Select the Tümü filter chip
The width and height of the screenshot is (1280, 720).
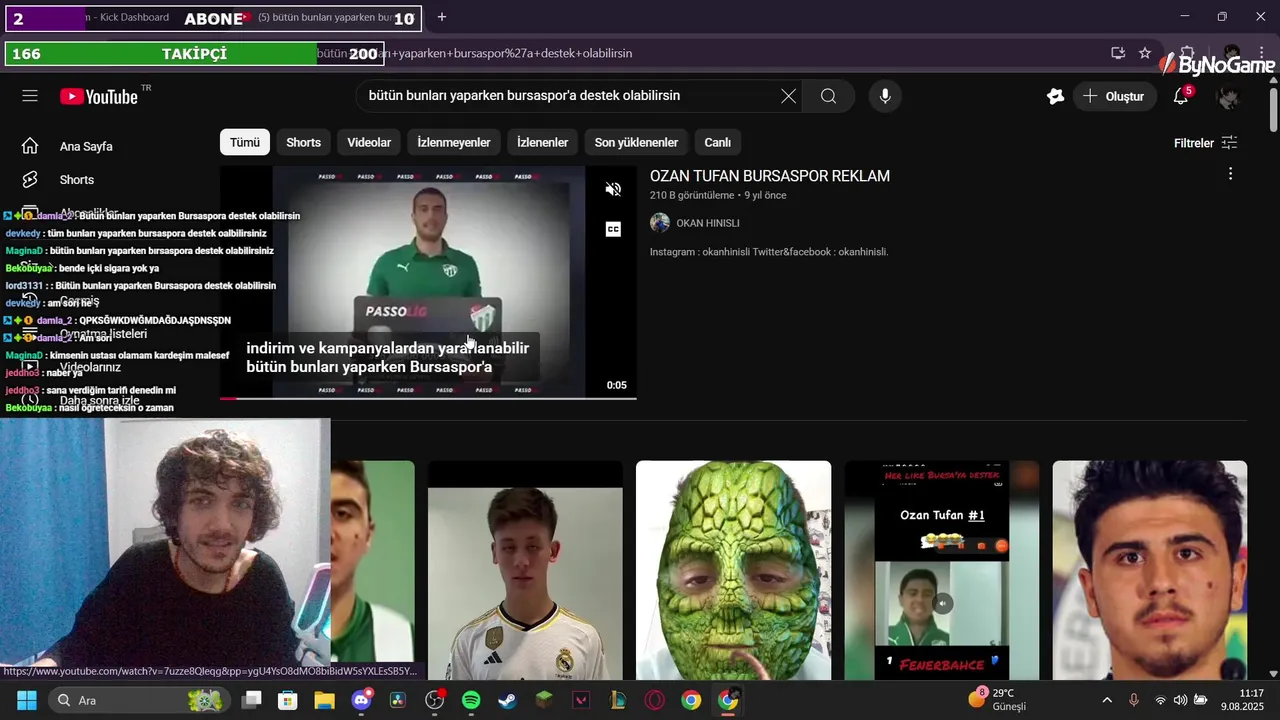(245, 142)
